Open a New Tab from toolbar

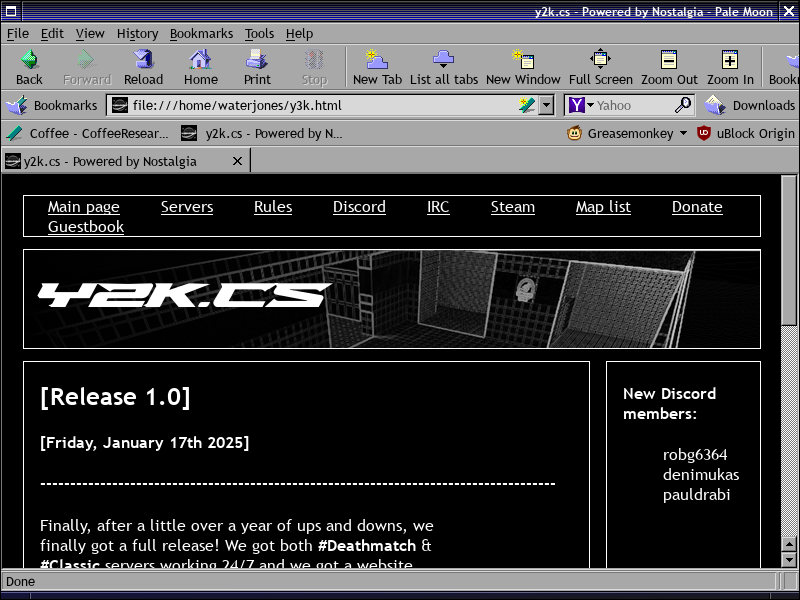(377, 67)
